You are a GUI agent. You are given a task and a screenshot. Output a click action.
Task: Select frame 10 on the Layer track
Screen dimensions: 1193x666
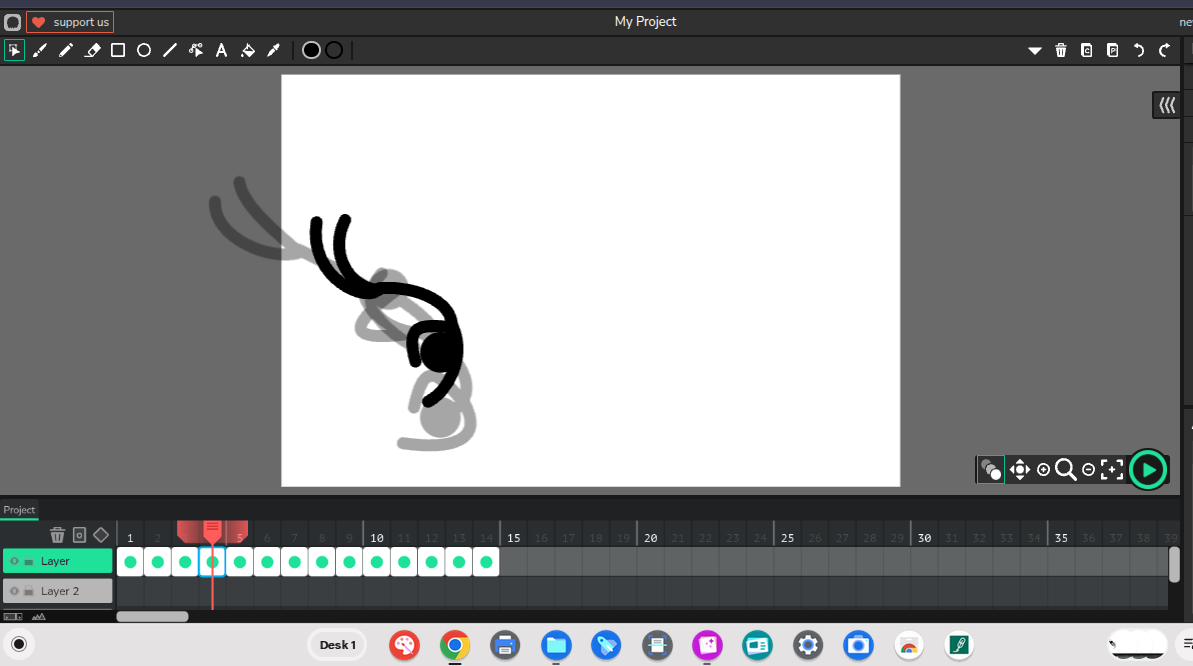point(376,562)
